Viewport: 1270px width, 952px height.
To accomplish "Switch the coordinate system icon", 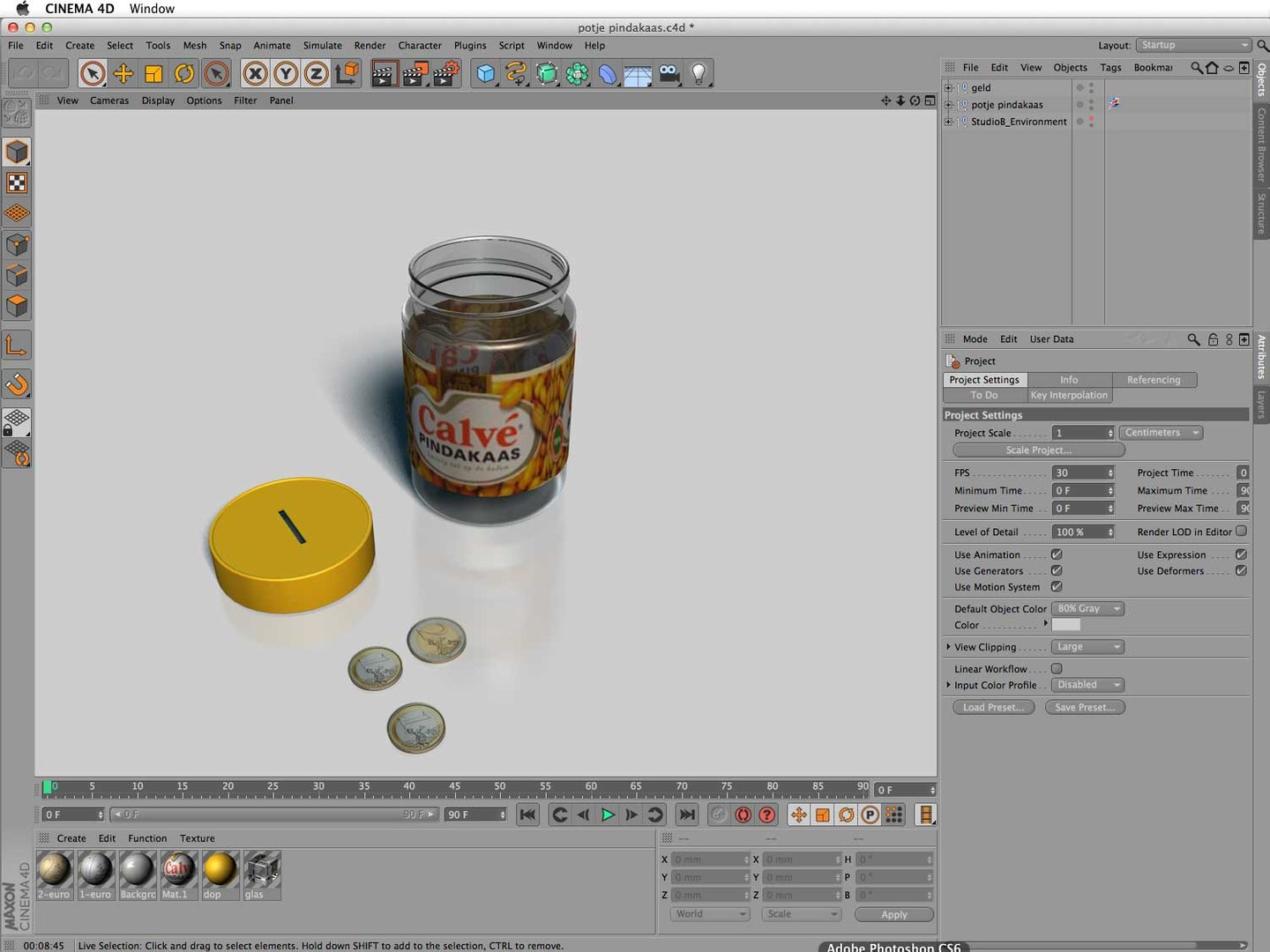I will coord(347,74).
